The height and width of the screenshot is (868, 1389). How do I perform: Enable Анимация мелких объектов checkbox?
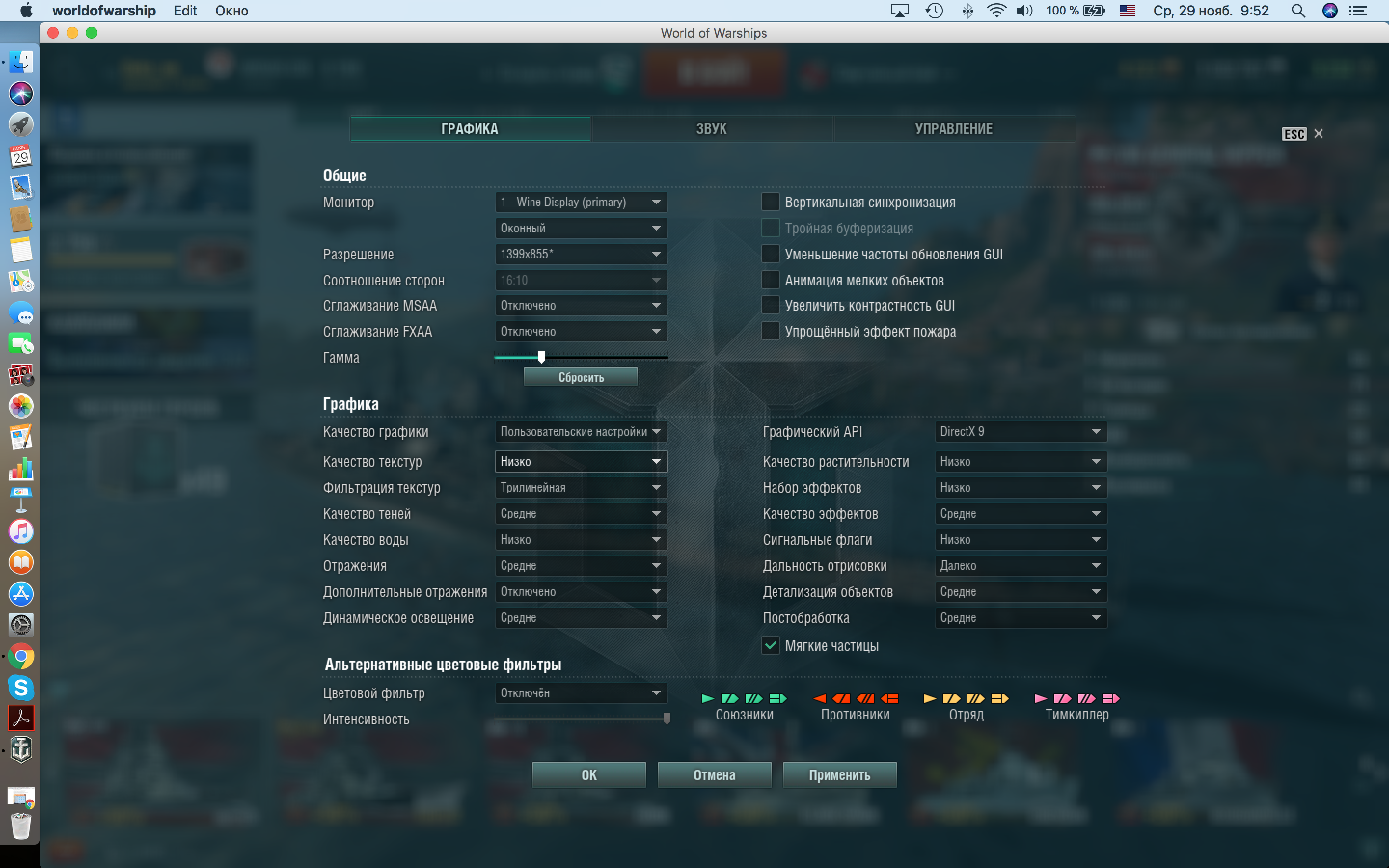(770, 280)
